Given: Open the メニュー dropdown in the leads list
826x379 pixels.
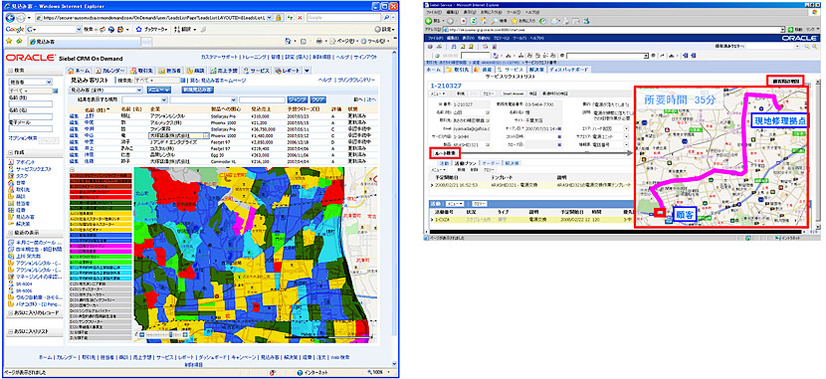Looking at the screenshot, I should (x=159, y=90).
